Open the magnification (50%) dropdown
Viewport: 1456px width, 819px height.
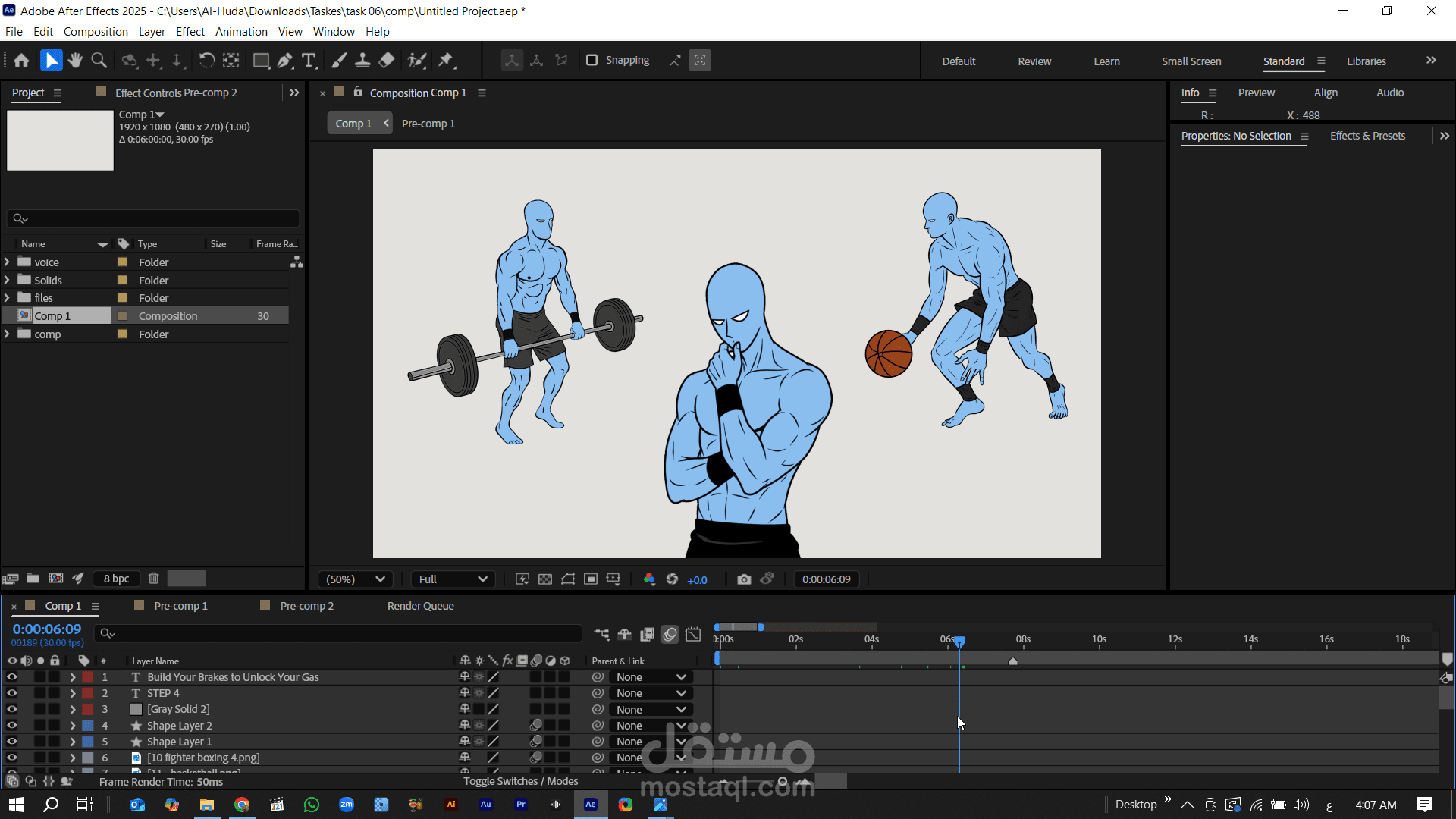[355, 579]
